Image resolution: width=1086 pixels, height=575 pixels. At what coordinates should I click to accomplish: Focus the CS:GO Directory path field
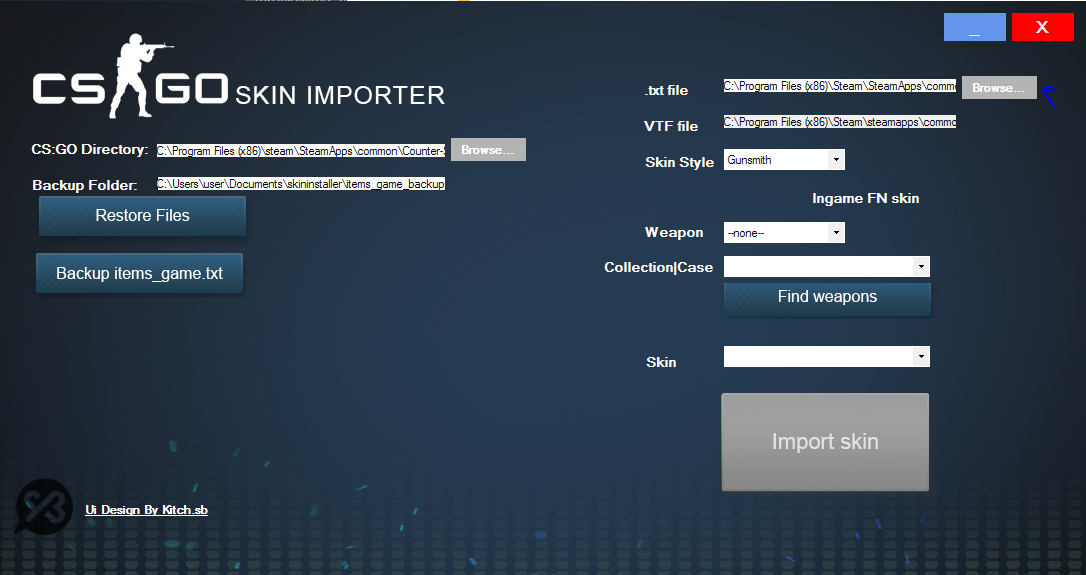pyautogui.click(x=301, y=150)
